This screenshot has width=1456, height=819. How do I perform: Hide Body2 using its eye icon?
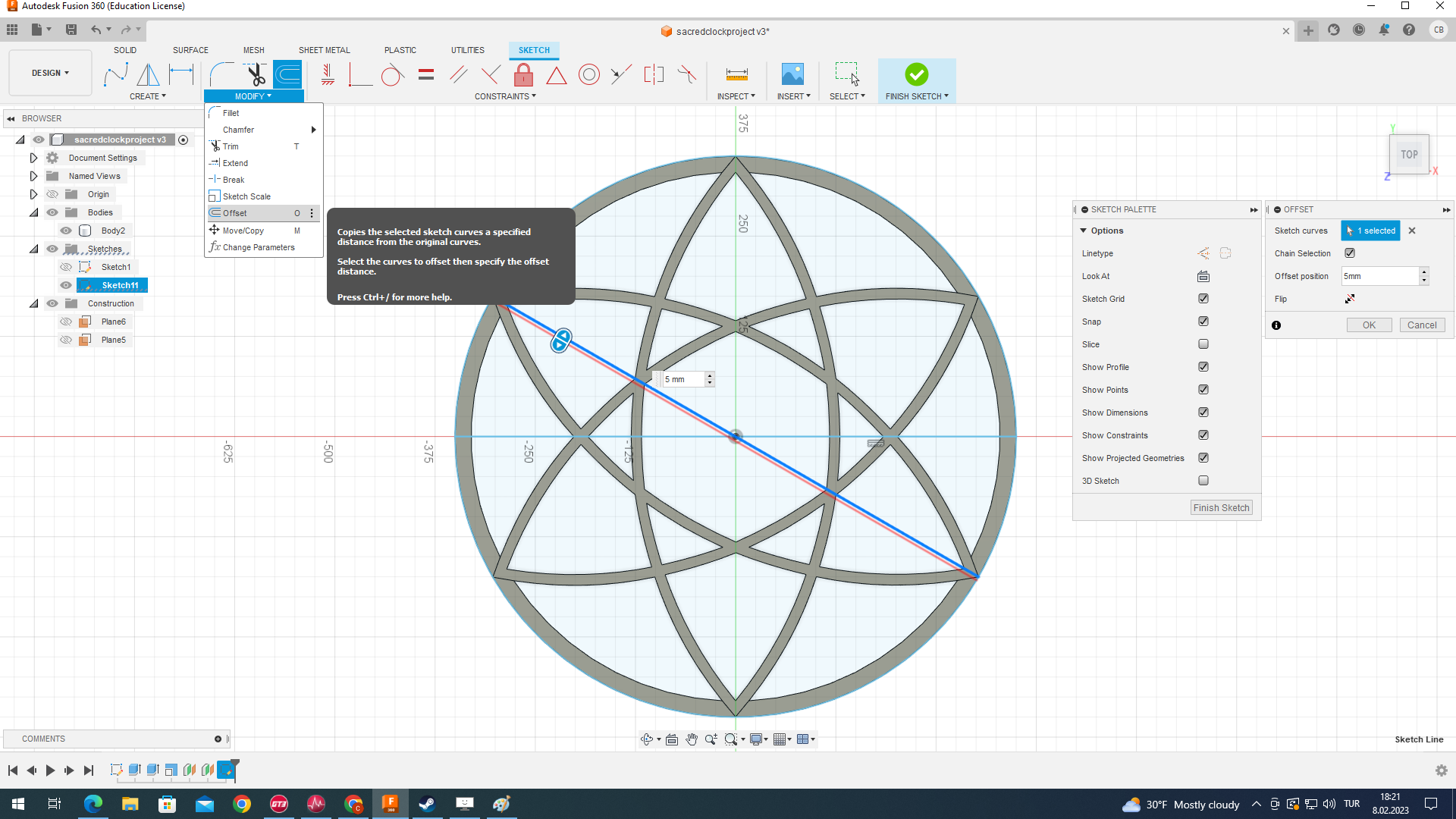(x=67, y=231)
